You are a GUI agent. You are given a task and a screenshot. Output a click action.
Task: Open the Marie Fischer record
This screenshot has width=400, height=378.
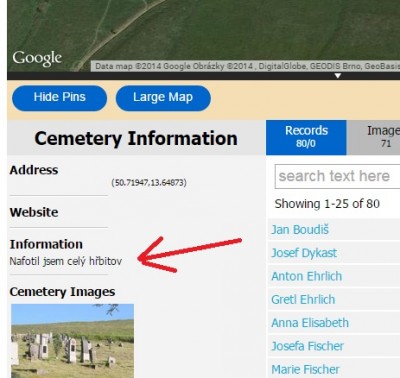click(x=305, y=369)
